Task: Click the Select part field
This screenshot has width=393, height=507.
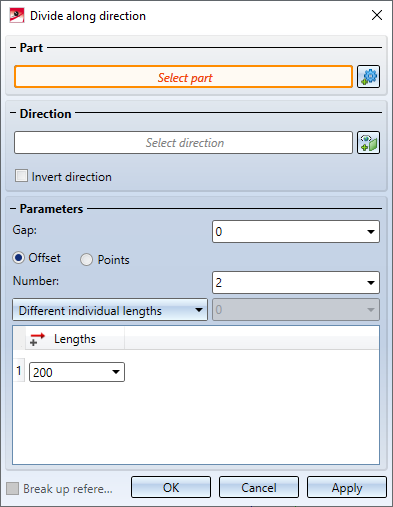Action: click(x=183, y=77)
